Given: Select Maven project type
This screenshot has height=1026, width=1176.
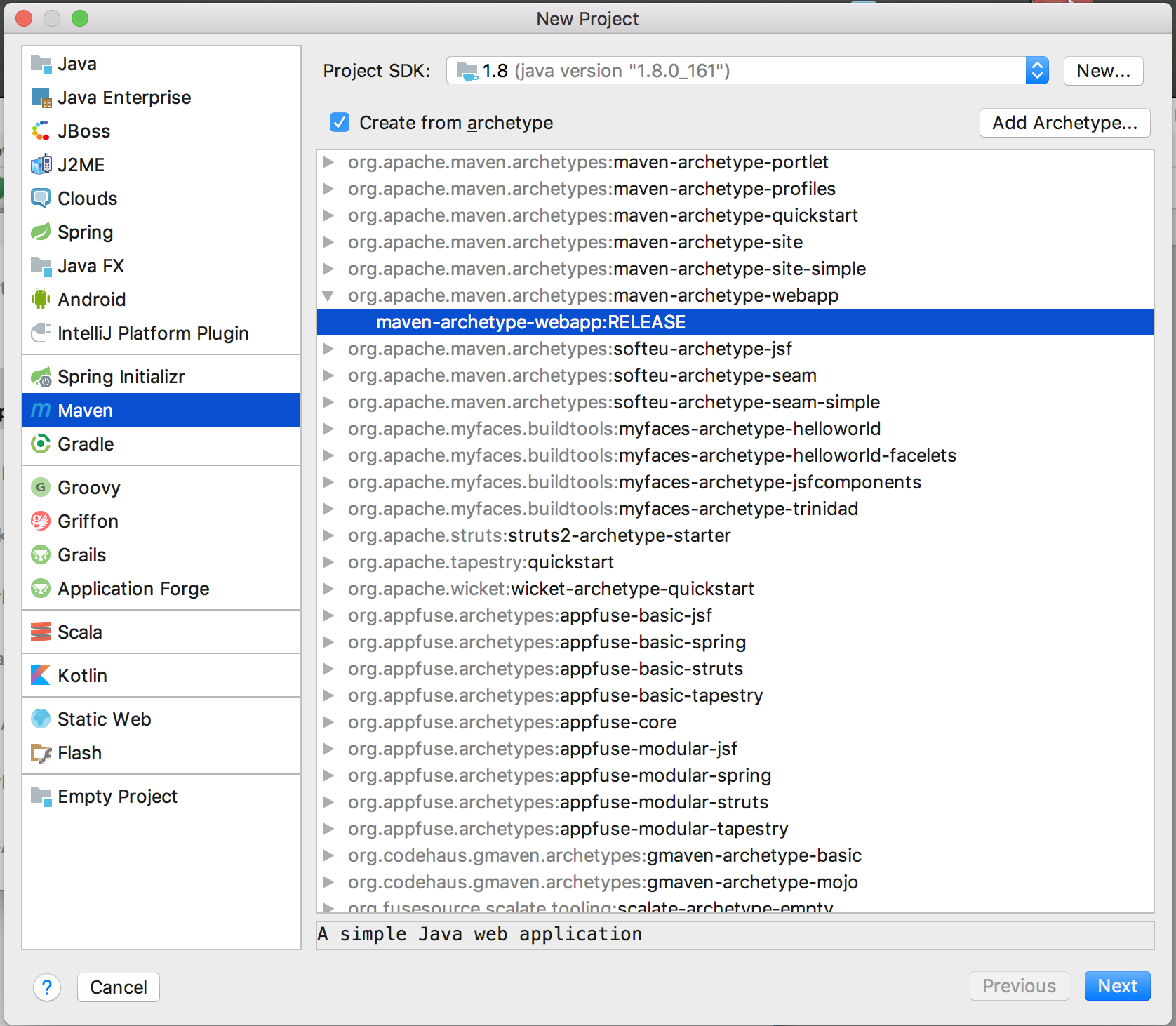Looking at the screenshot, I should point(161,411).
